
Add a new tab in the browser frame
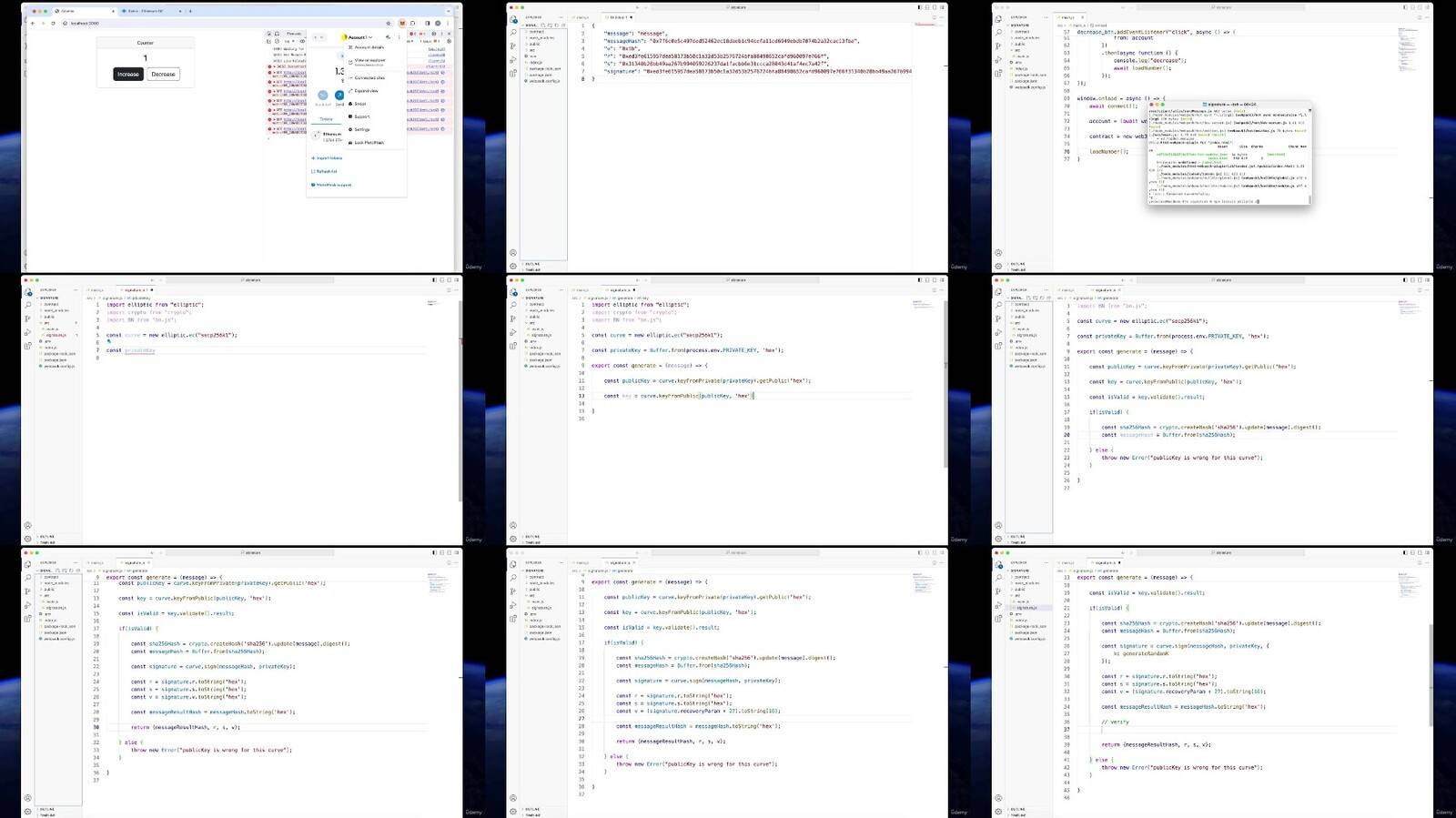190,11
